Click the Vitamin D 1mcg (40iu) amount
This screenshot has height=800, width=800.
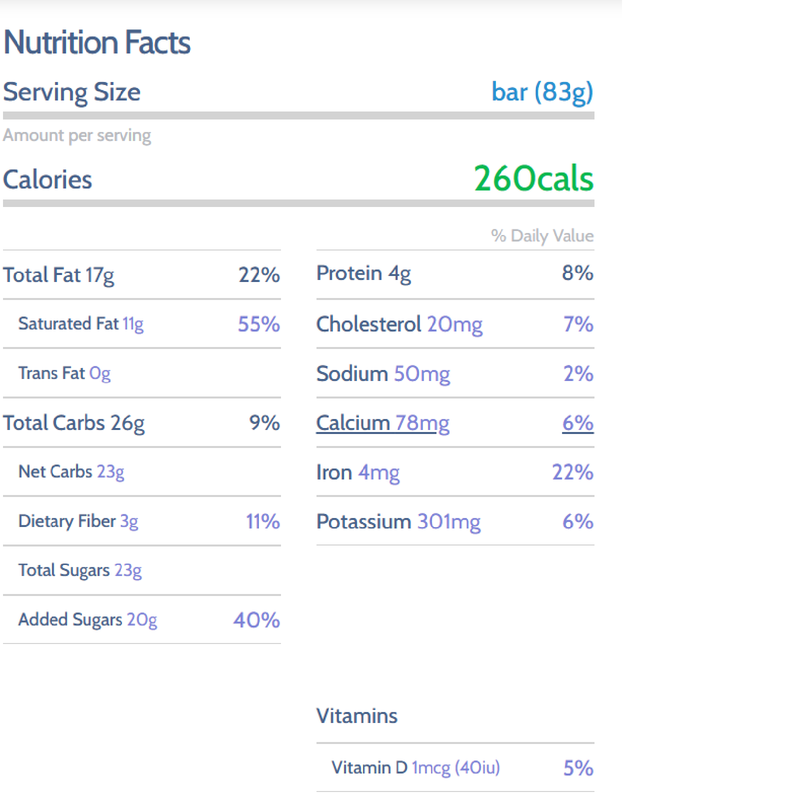tap(456, 768)
